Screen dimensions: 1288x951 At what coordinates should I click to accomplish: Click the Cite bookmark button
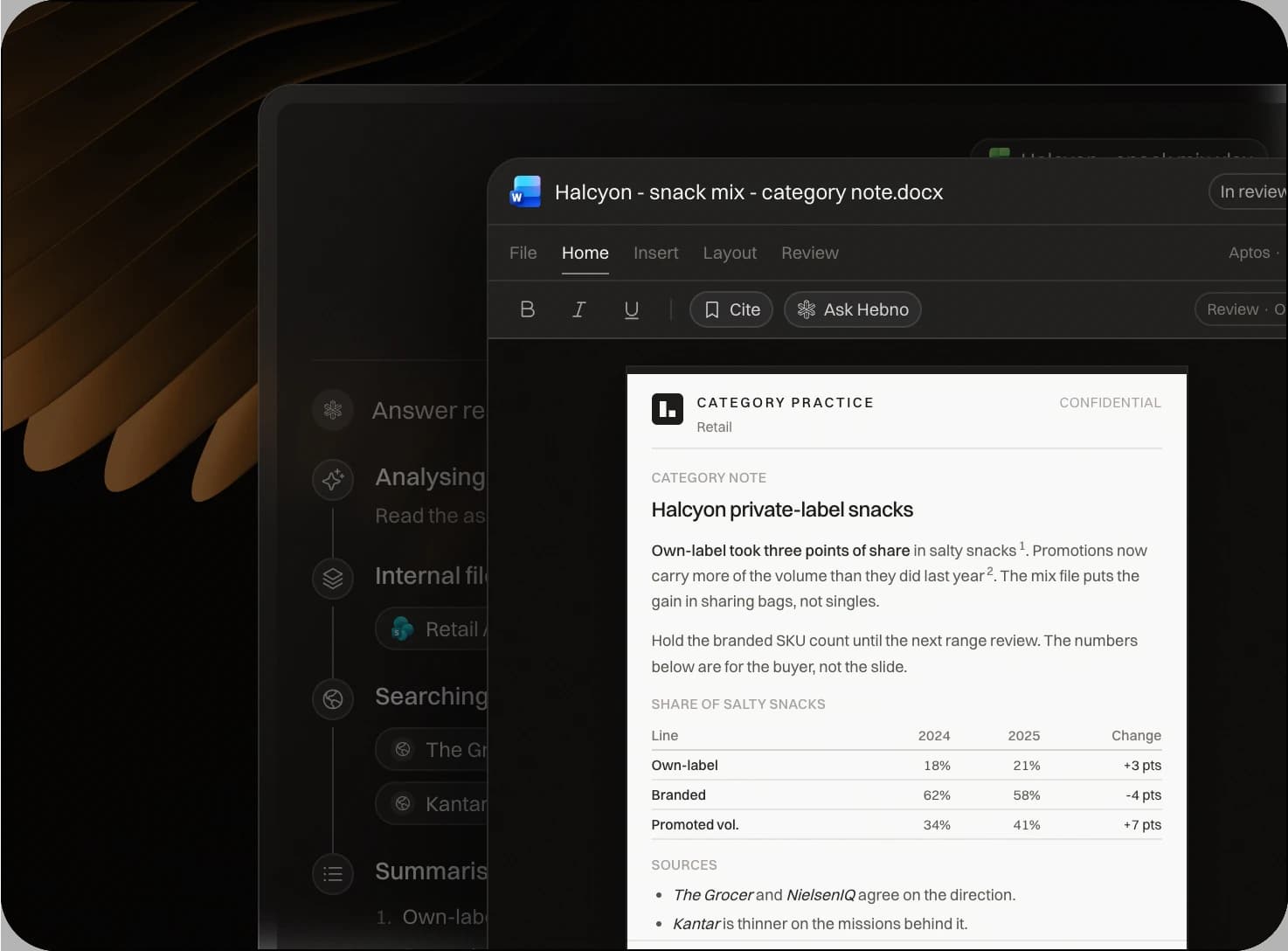731,309
